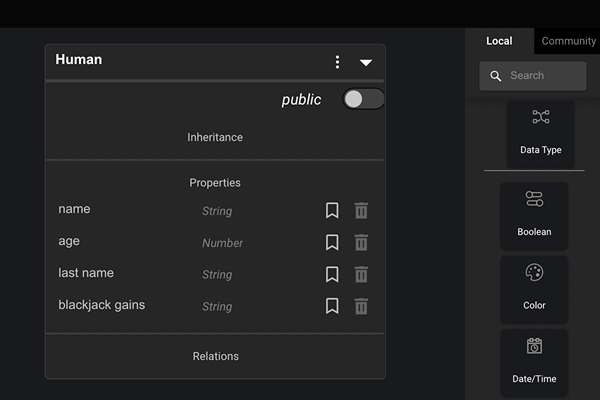Click bookmark icon for age property
This screenshot has width=600, height=400.
(332, 242)
